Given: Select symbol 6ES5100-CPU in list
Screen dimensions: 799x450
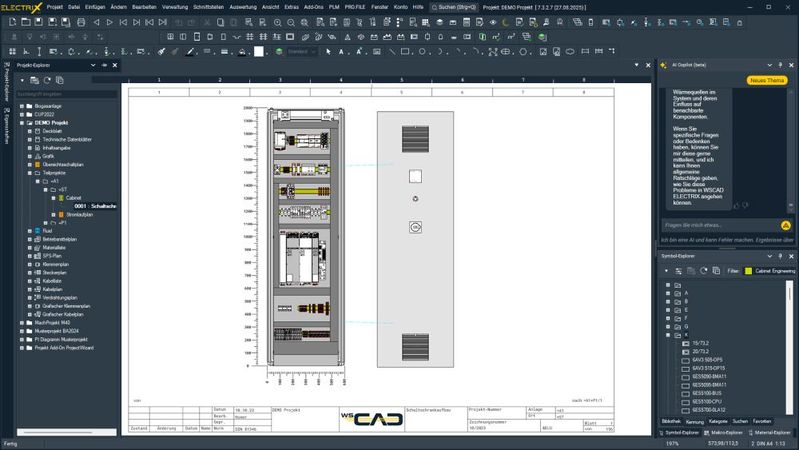Looking at the screenshot, I should pyautogui.click(x=707, y=402).
